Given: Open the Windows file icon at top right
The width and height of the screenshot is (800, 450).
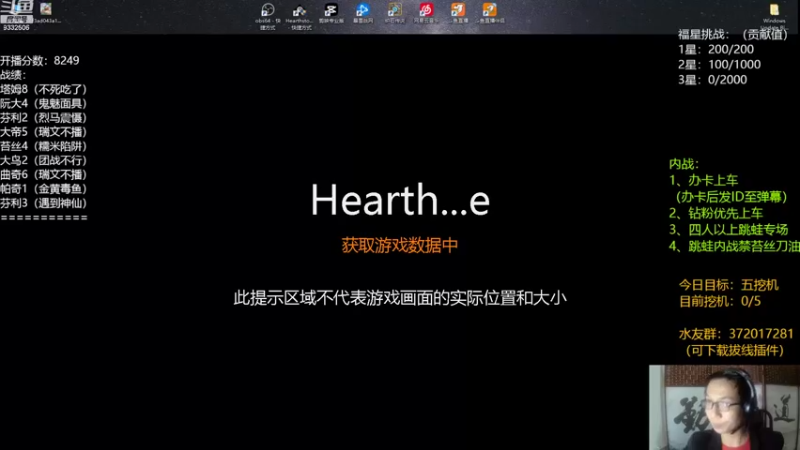Looking at the screenshot, I should tap(774, 15).
